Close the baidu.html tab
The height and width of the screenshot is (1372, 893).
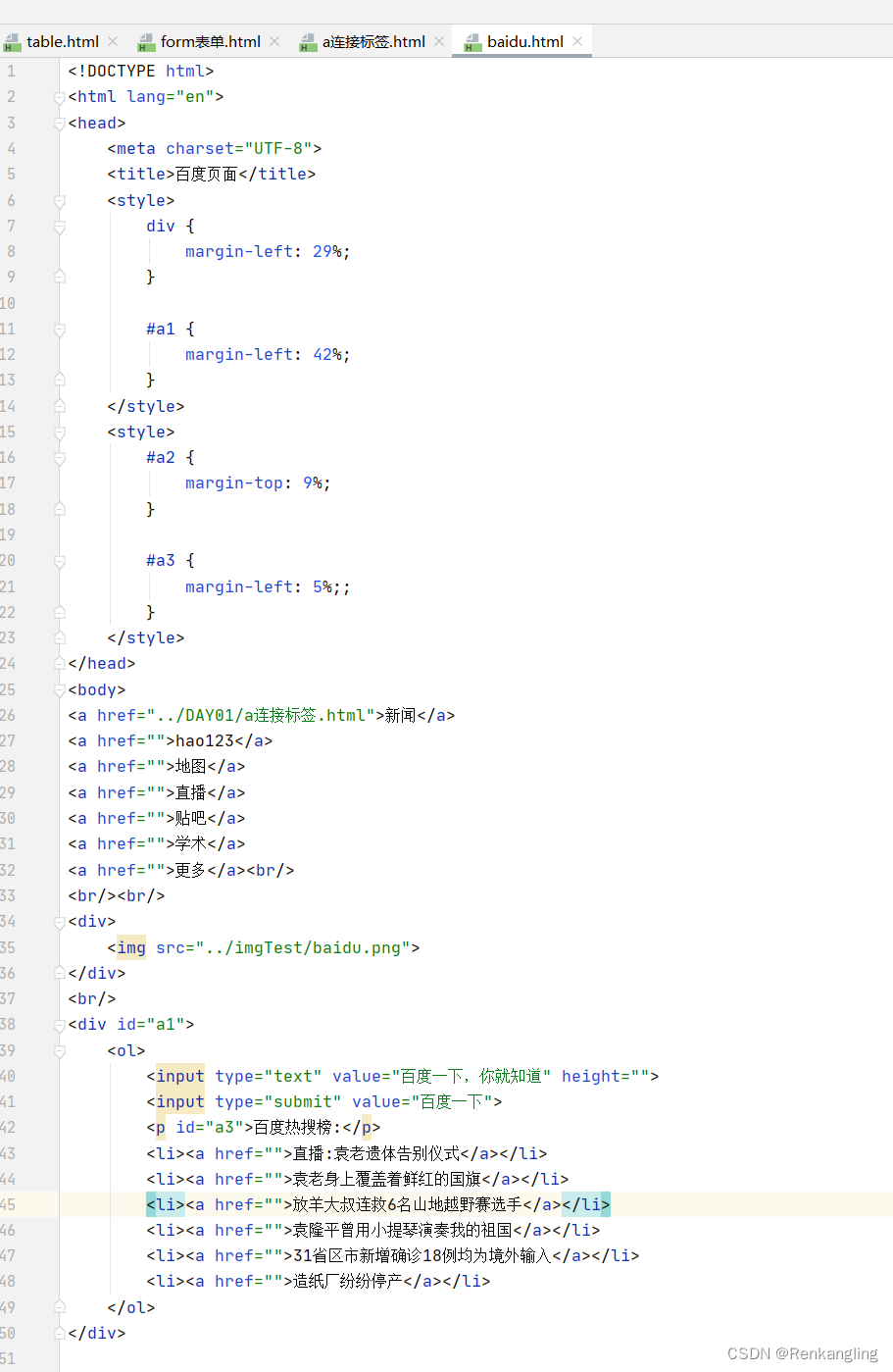tap(577, 41)
